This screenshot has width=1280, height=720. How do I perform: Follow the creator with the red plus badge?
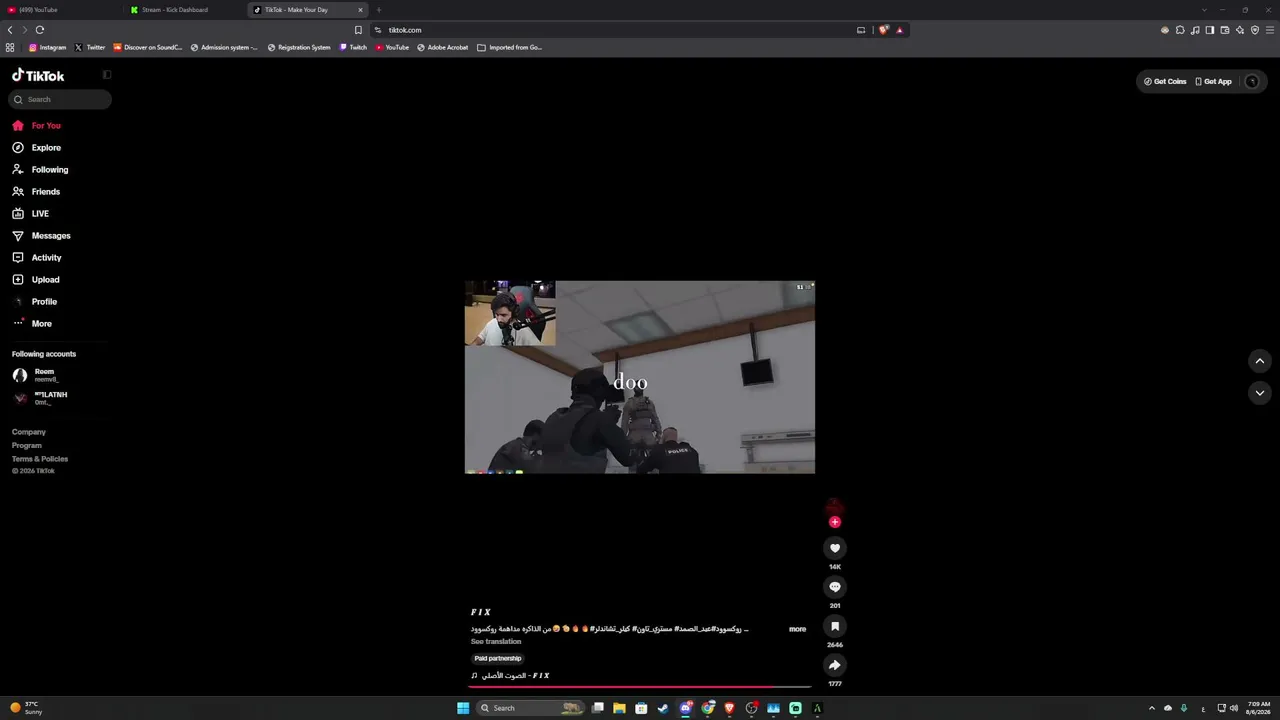point(835,522)
